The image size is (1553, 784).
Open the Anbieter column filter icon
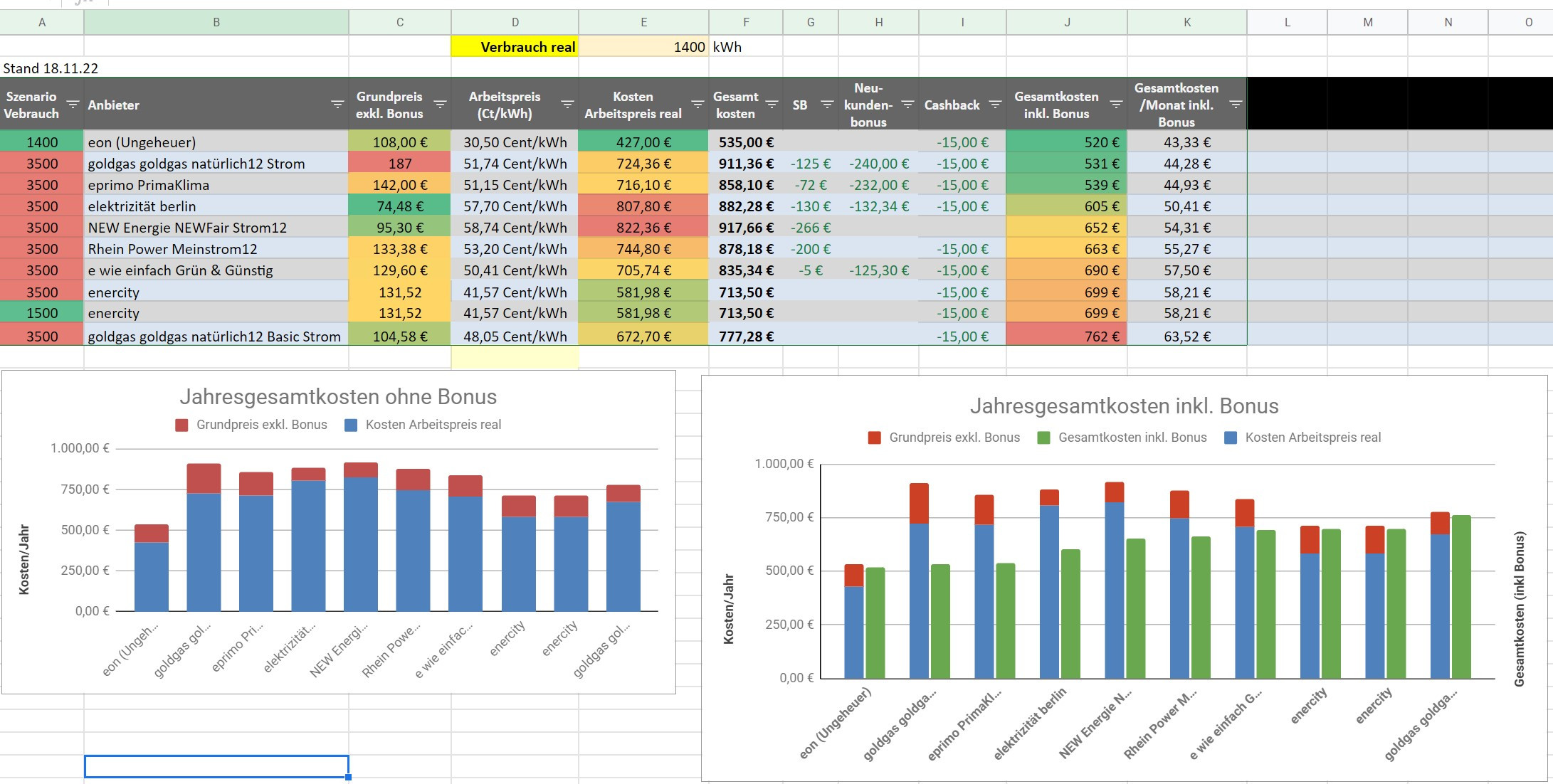coord(337,105)
